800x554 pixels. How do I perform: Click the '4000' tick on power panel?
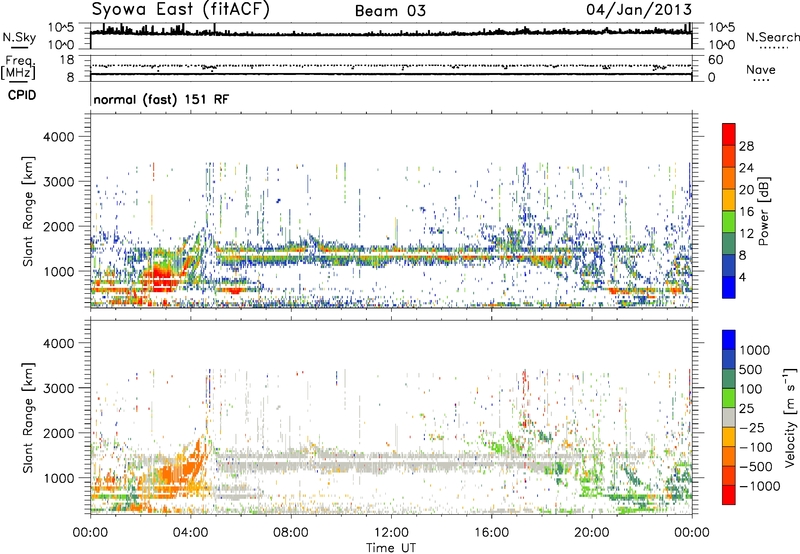click(59, 137)
